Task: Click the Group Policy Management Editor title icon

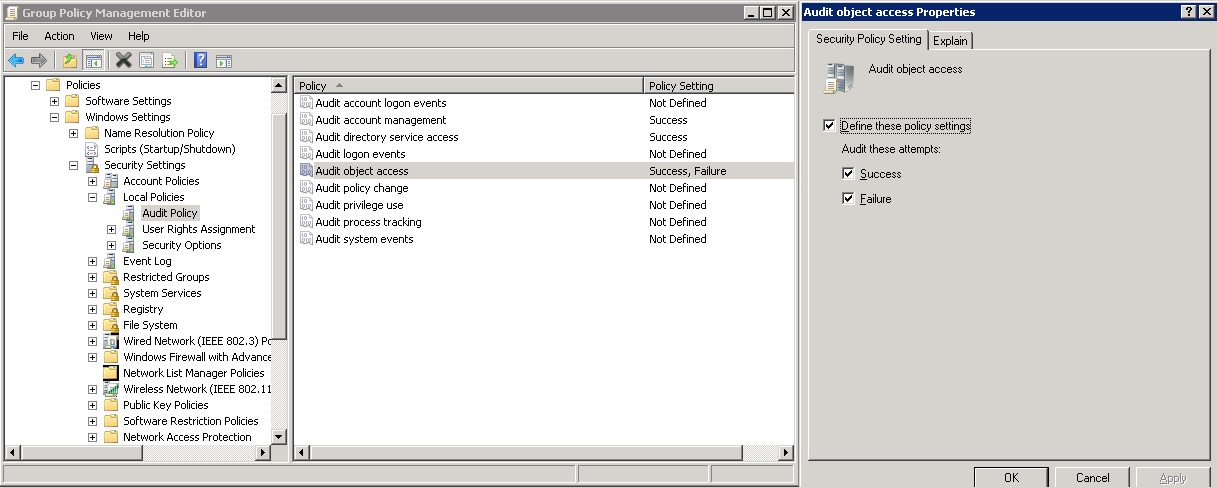Action: (11, 12)
